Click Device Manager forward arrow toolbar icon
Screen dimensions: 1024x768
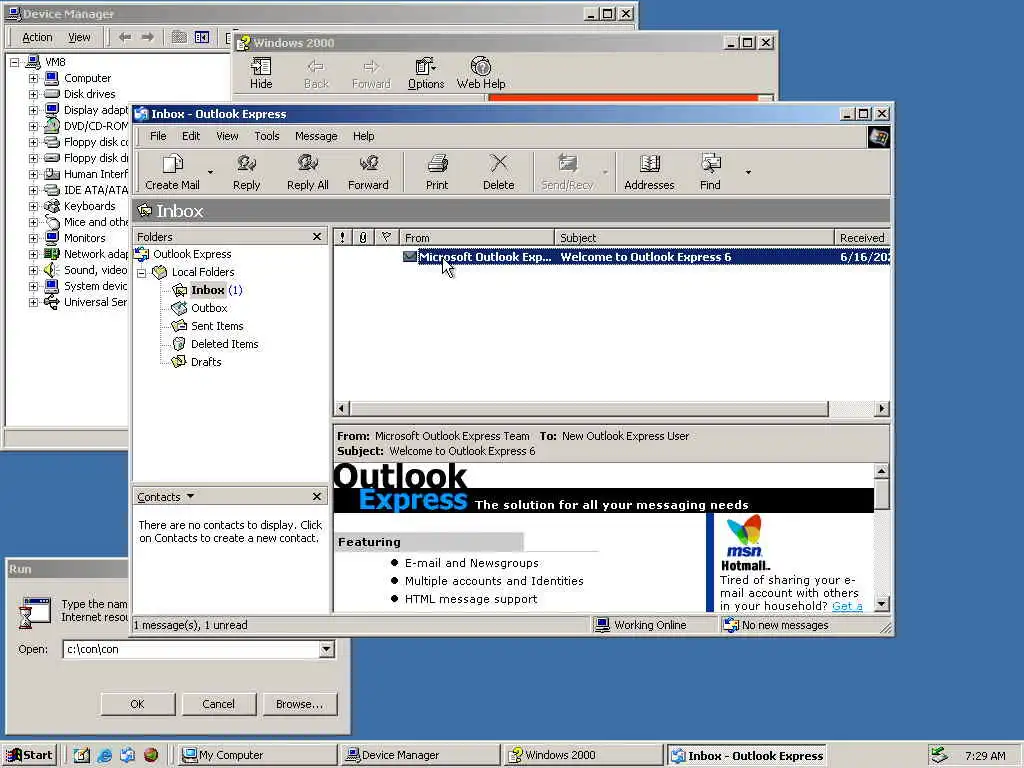pos(148,37)
